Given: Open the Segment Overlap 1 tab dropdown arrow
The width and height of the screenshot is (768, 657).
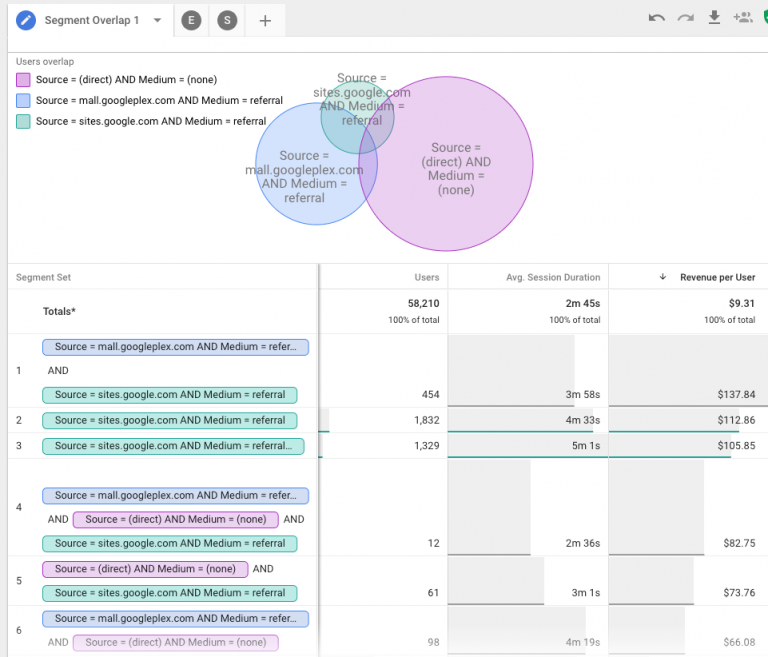Looking at the screenshot, I should 157,21.
